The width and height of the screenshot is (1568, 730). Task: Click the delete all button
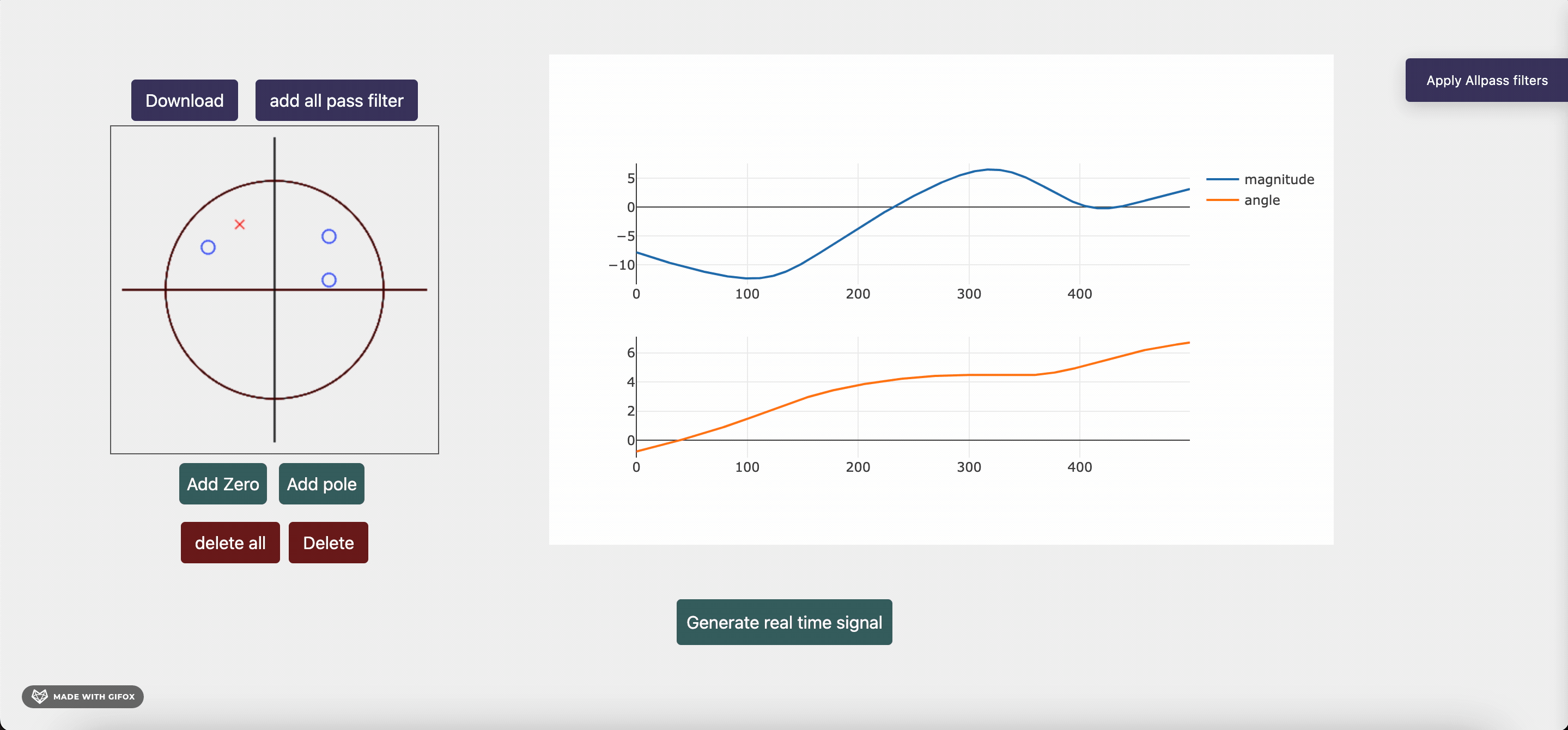[230, 543]
